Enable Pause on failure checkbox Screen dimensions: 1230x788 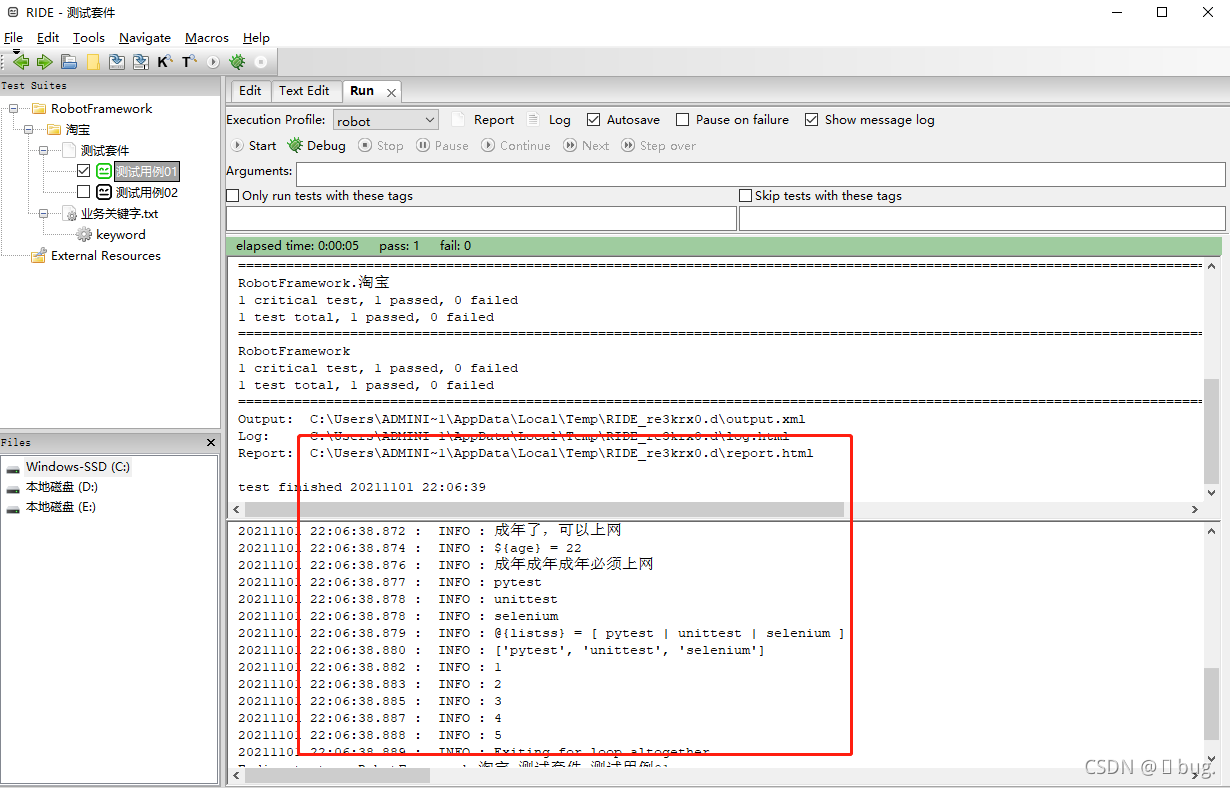click(683, 119)
